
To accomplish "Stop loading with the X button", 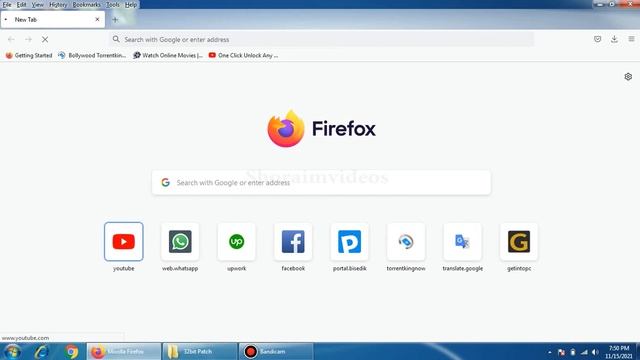I will [x=45, y=40].
